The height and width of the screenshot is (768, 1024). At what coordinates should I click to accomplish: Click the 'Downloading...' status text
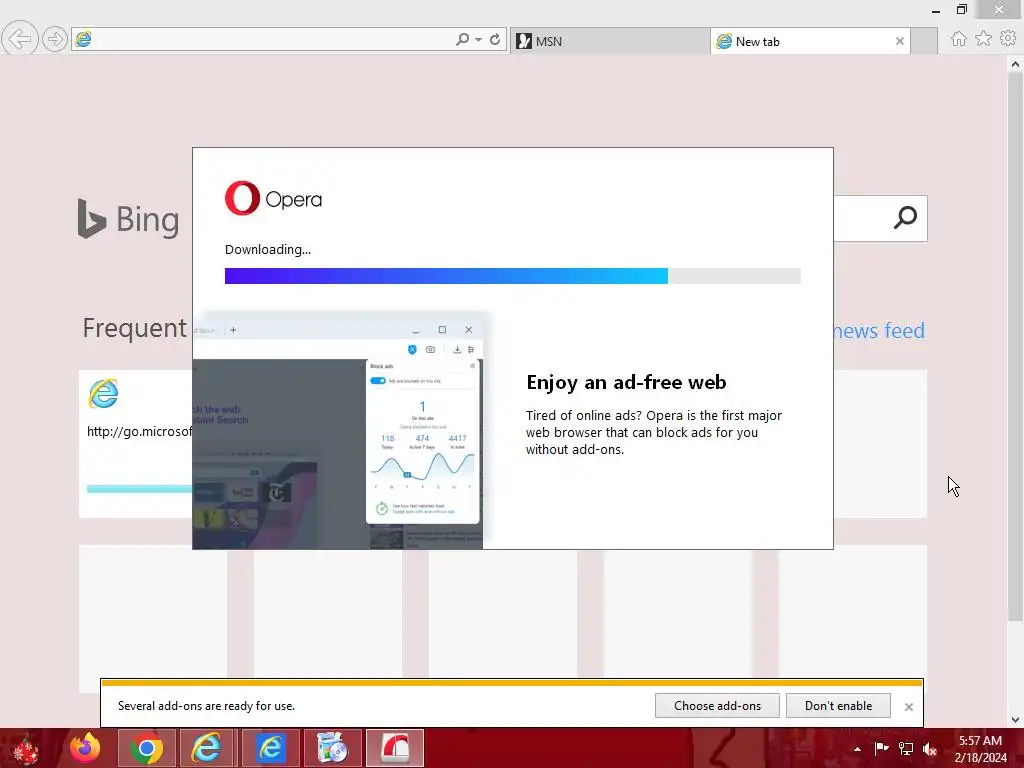coord(268,249)
